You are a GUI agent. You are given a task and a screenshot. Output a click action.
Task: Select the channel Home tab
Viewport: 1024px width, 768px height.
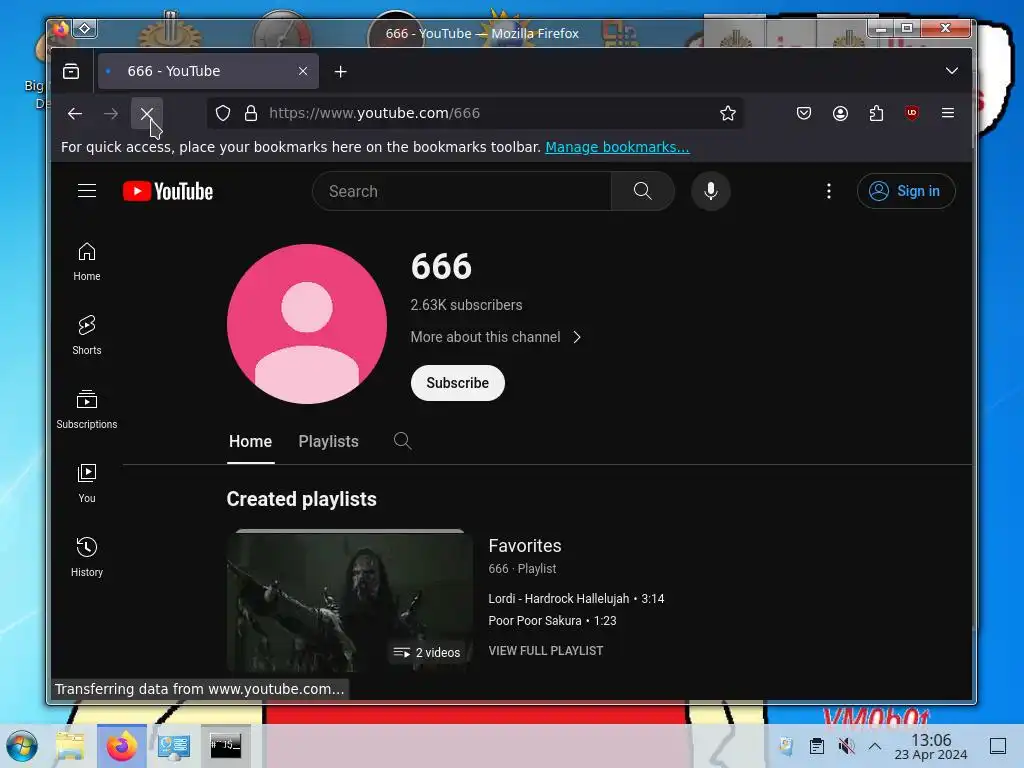click(250, 441)
